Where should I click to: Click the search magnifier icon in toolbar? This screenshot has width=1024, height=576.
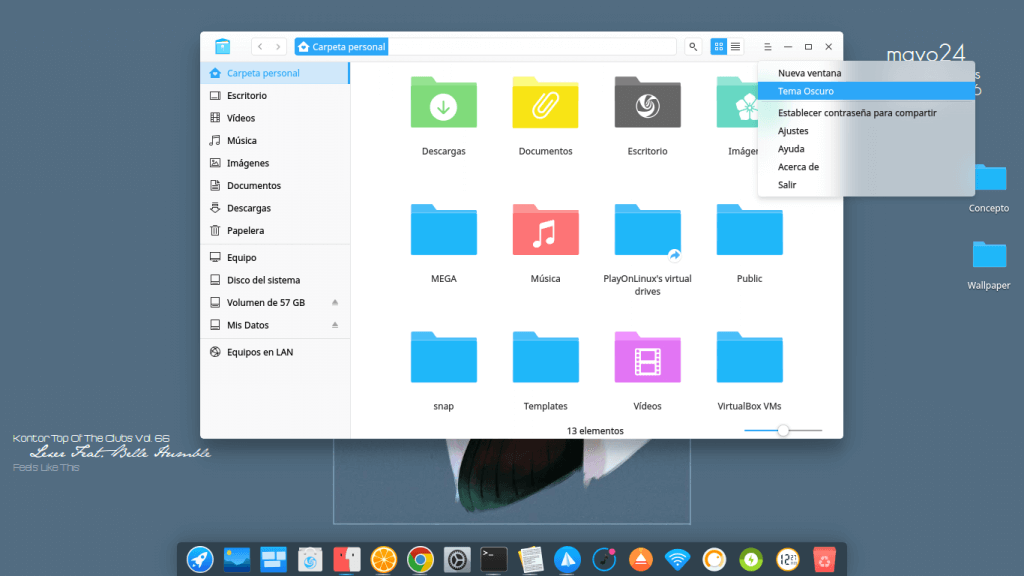click(693, 47)
